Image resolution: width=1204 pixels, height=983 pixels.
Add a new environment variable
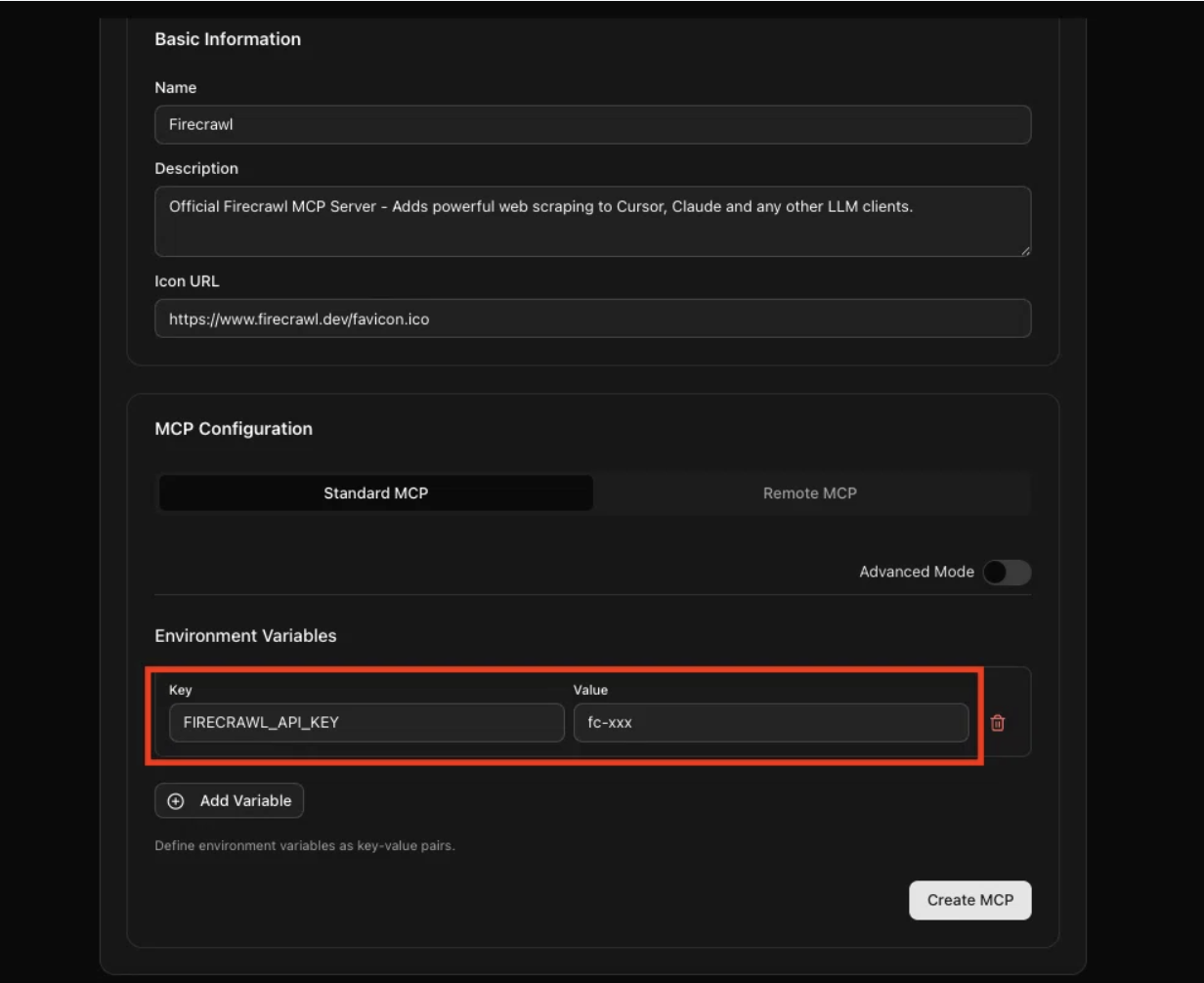pyautogui.click(x=230, y=800)
